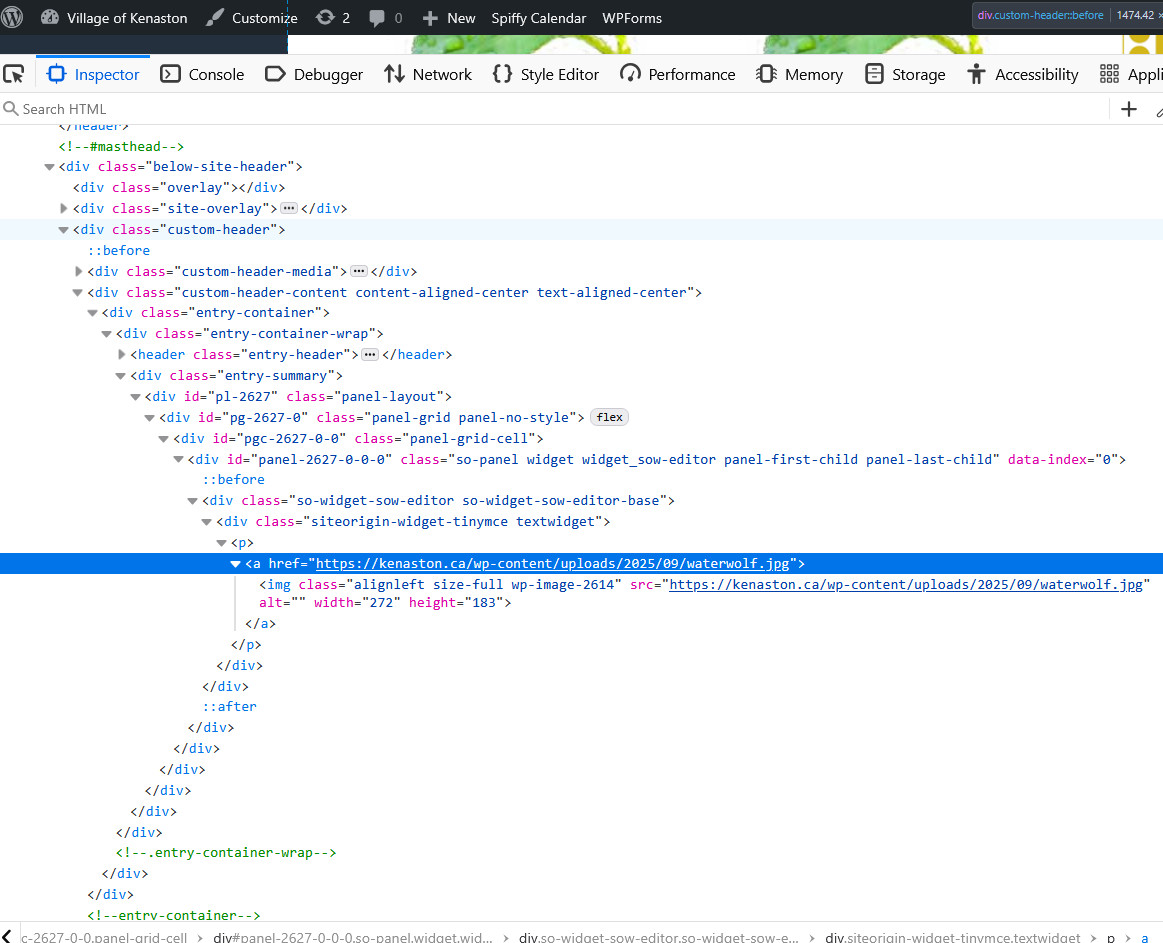This screenshot has height=943, width=1163.
Task: Toggle the flex badge on panel-grid
Action: coord(609,417)
